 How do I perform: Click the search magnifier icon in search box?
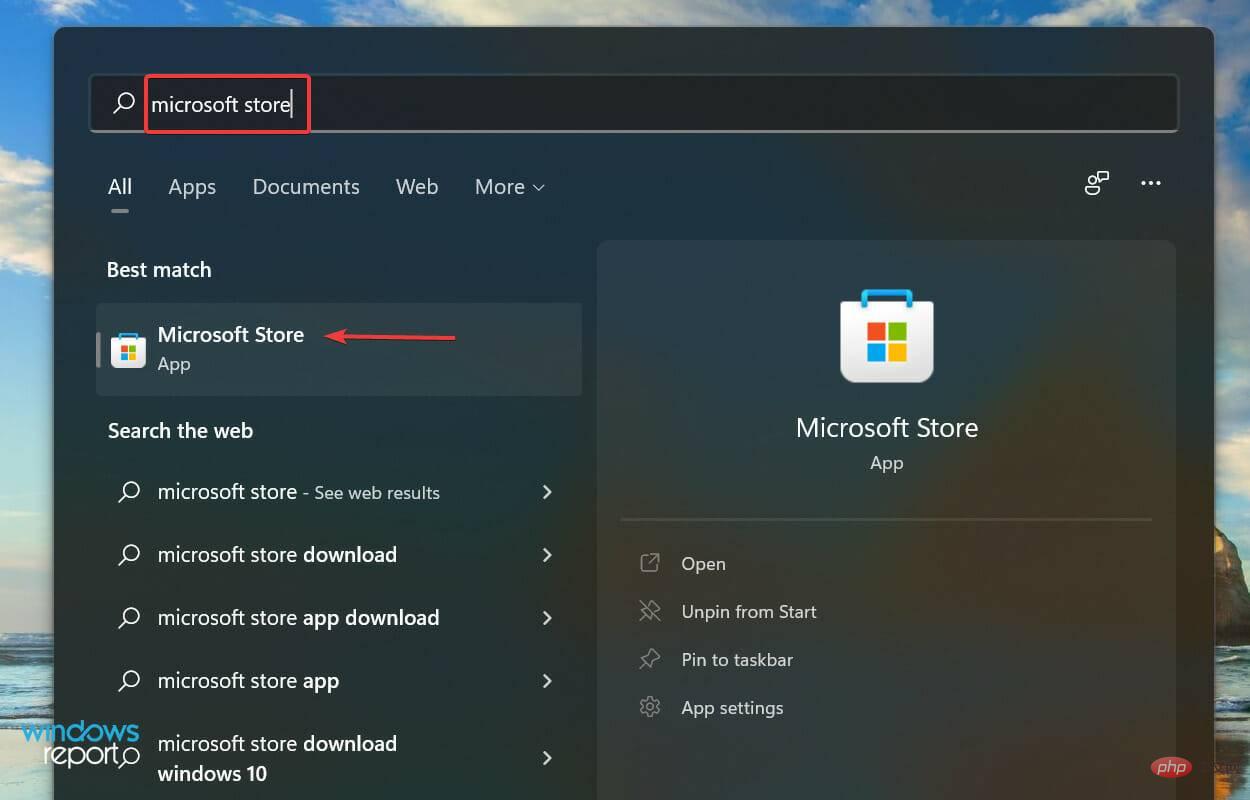(x=122, y=104)
